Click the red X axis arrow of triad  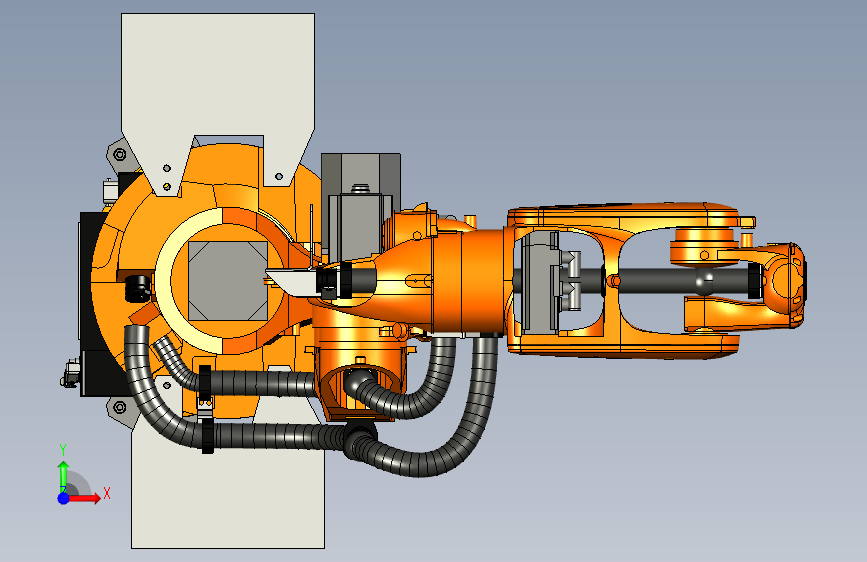(x=84, y=498)
